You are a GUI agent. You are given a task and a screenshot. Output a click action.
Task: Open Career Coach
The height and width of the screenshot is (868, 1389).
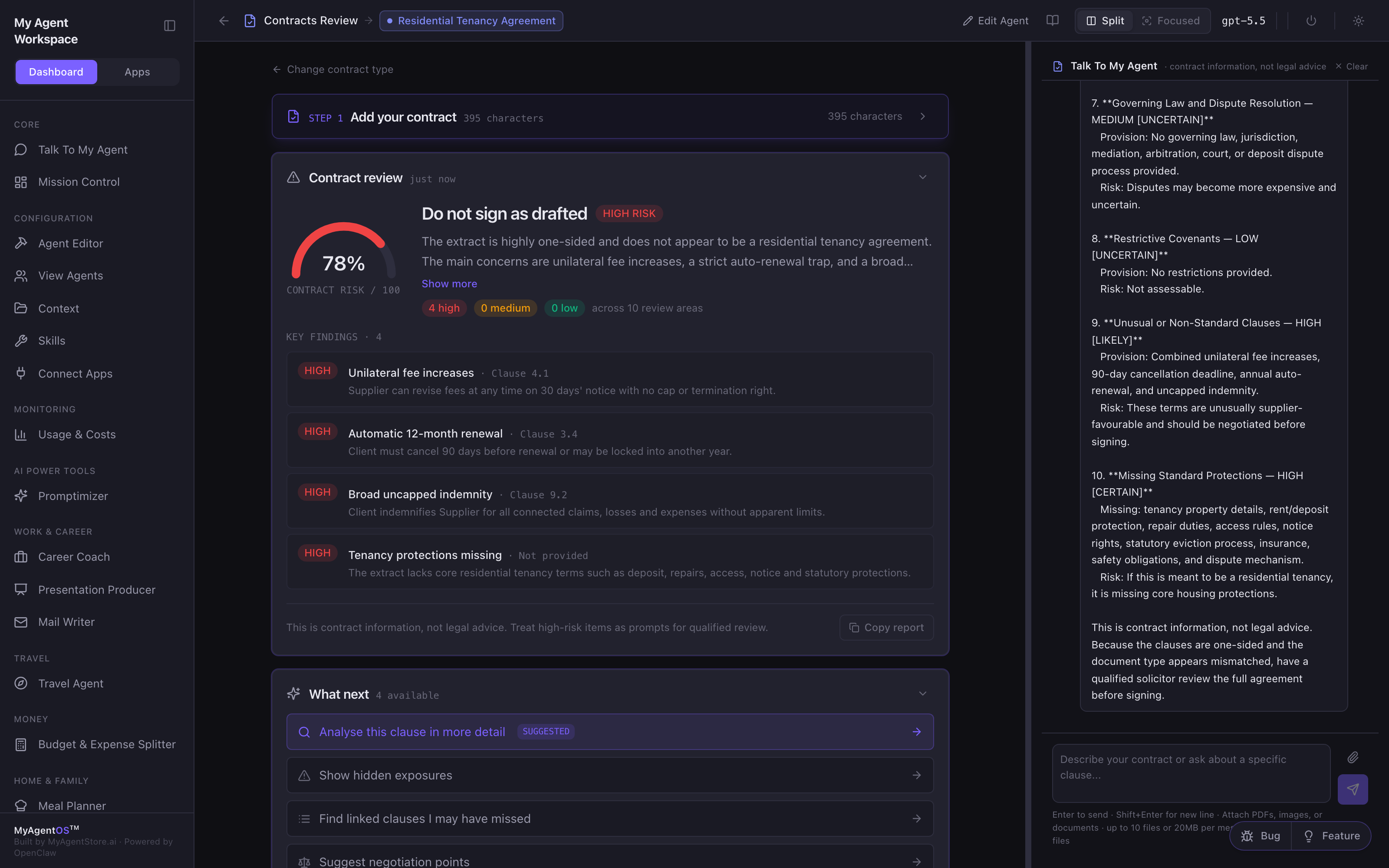click(x=96, y=557)
